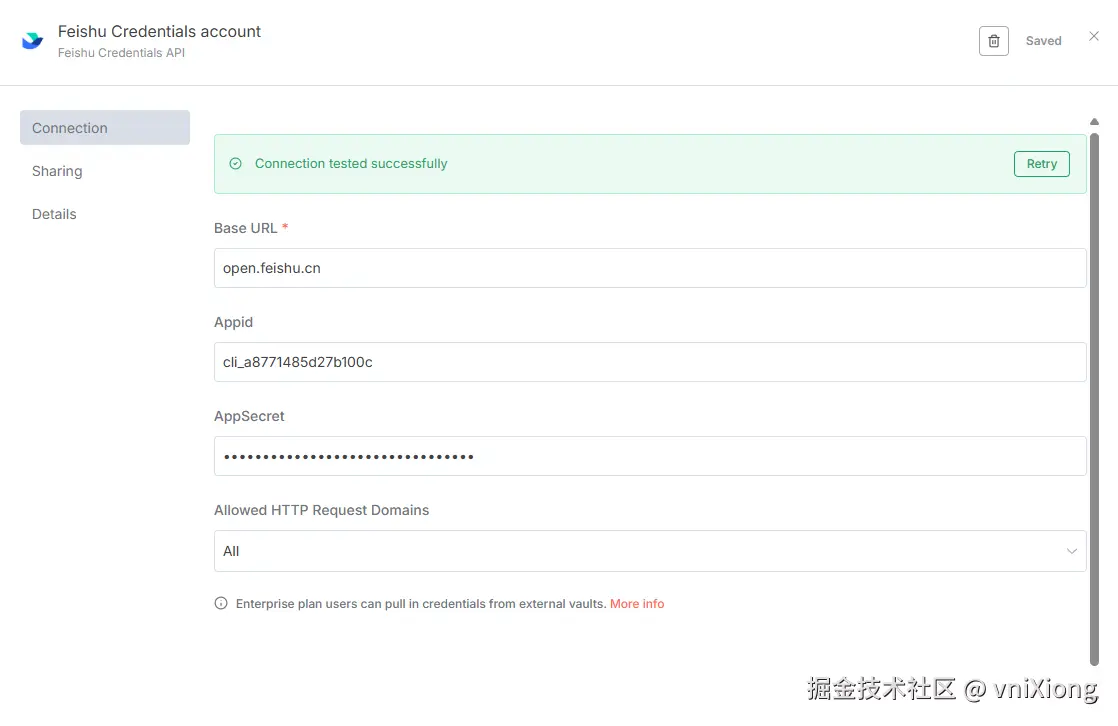Click the AppSecret password field
Viewport: 1118px width, 726px height.
(x=650, y=456)
